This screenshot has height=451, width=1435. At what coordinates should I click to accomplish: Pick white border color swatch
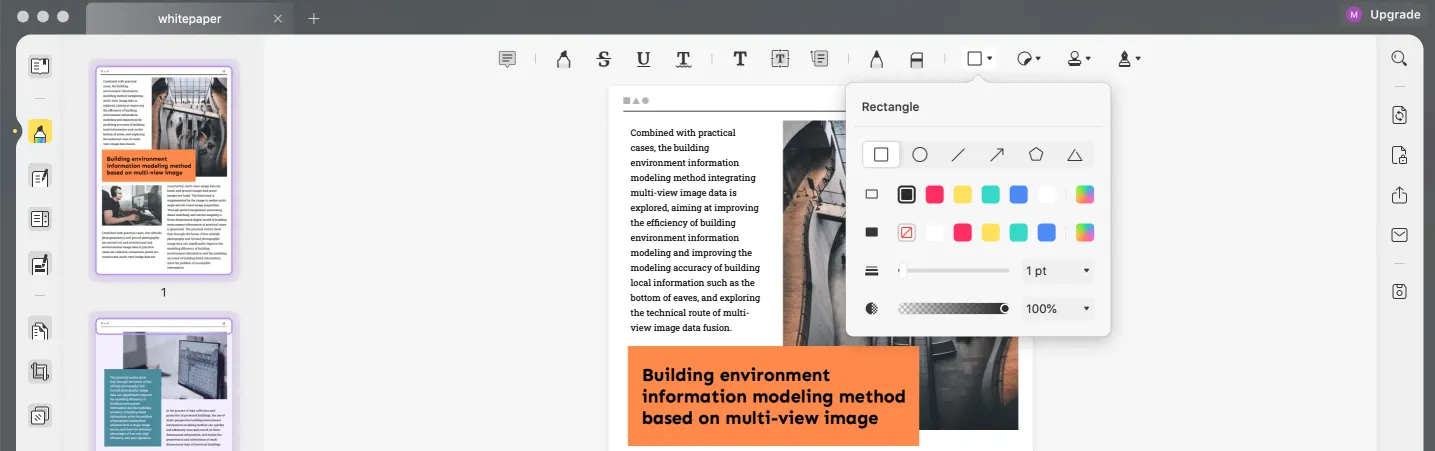[x=1047, y=194]
